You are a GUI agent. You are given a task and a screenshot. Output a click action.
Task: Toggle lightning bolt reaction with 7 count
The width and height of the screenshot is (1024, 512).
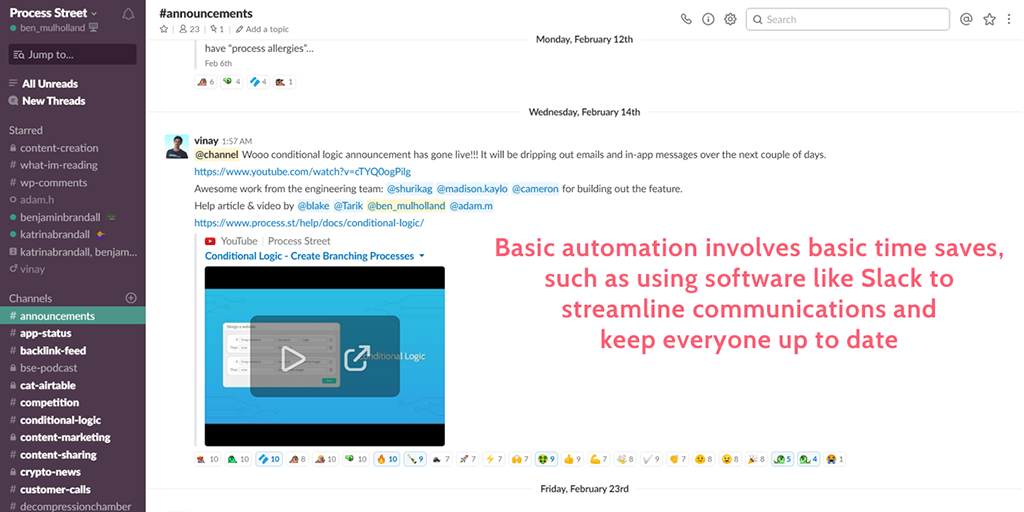[493, 459]
